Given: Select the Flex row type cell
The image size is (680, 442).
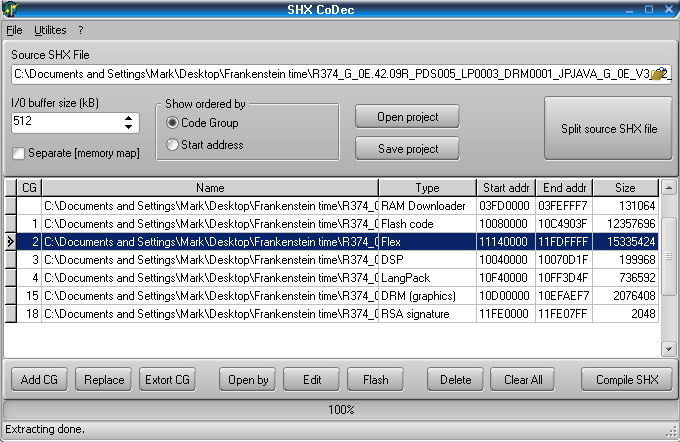Looking at the screenshot, I should tap(427, 242).
